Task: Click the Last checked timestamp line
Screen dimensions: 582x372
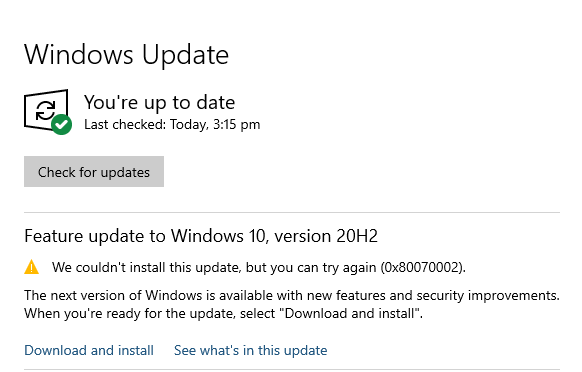Action: [x=172, y=125]
